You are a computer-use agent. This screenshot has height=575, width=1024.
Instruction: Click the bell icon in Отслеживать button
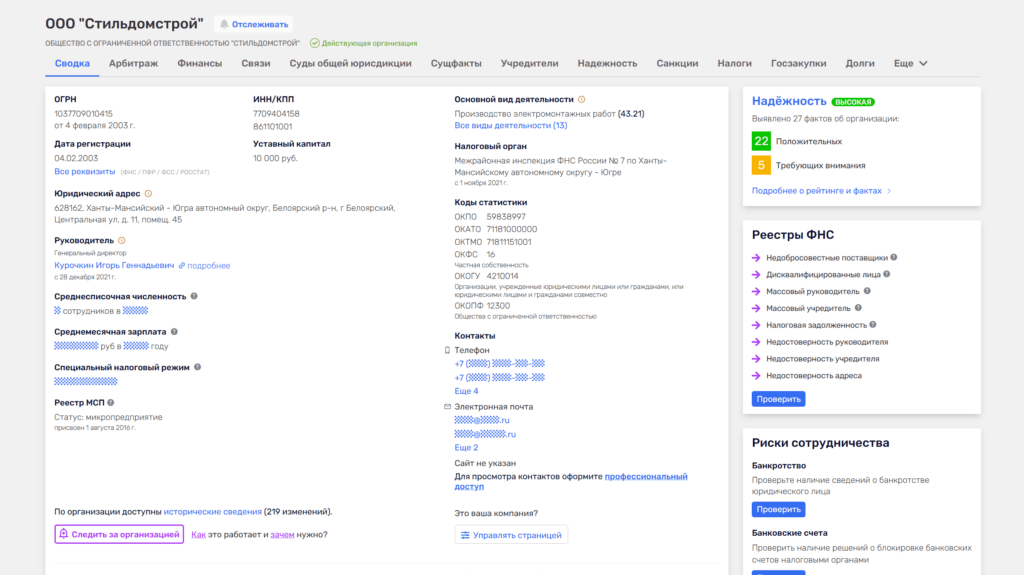click(224, 24)
